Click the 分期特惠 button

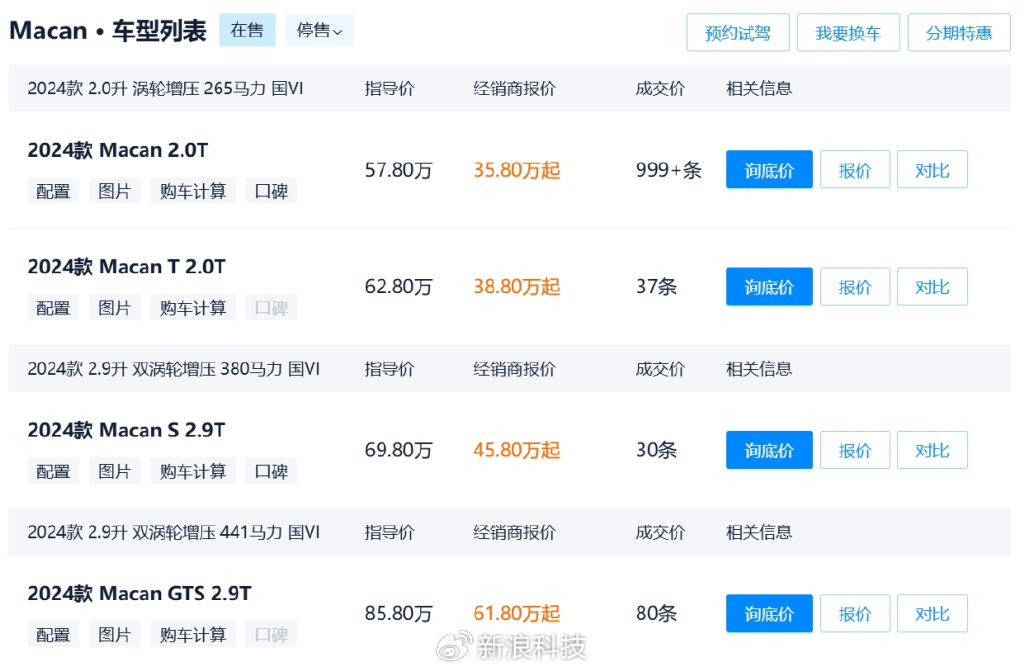pos(959,33)
